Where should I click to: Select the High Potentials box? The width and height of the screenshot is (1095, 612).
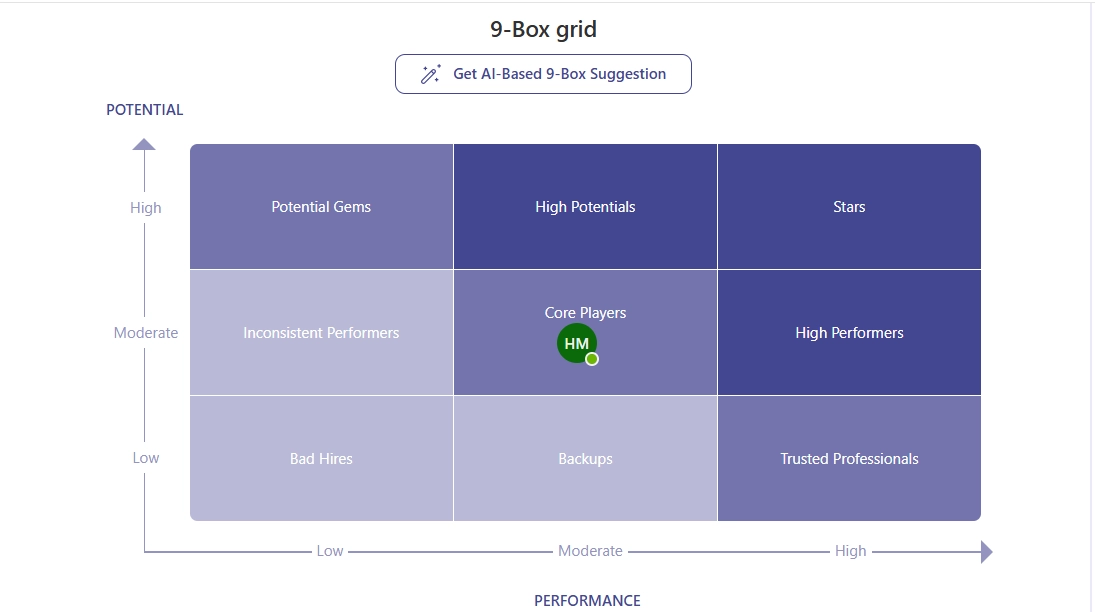coord(585,206)
